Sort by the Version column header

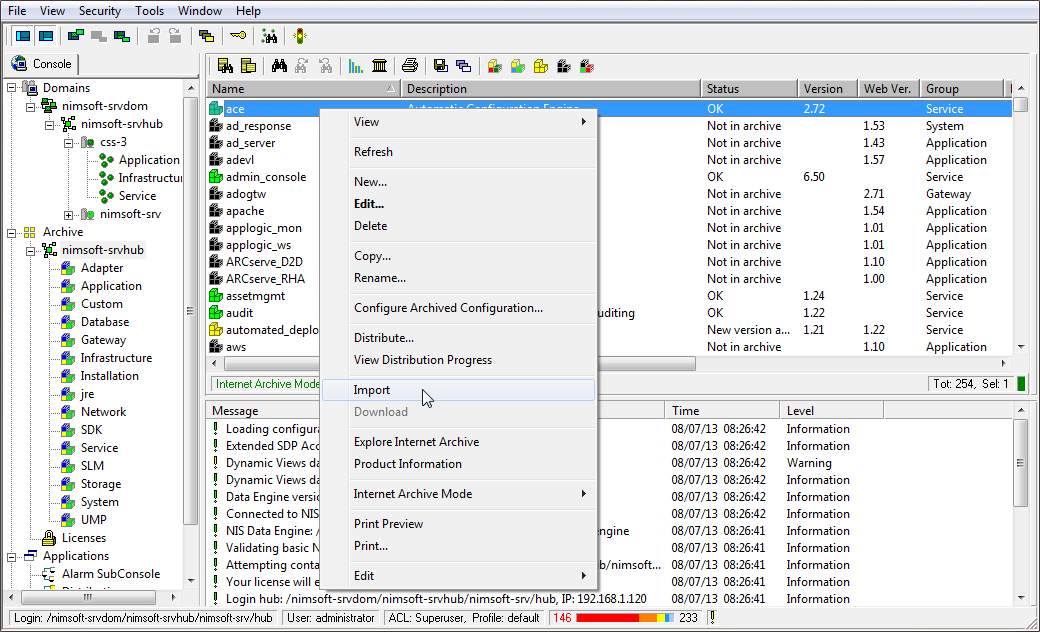[827, 89]
